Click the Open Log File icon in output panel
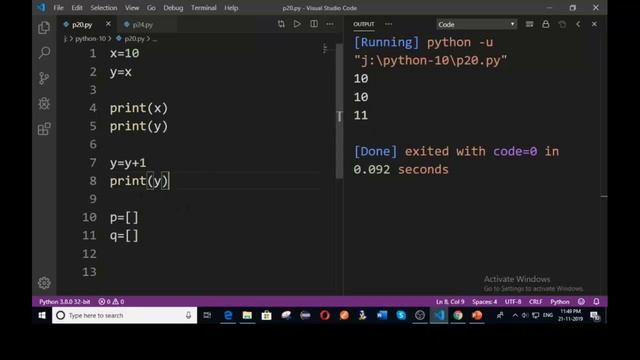Screen dimensions: 640x360 (562, 24)
